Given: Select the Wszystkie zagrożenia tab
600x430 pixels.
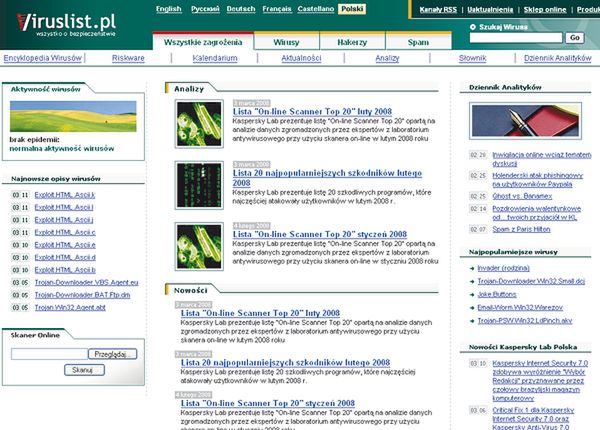Looking at the screenshot, I should 203,42.
